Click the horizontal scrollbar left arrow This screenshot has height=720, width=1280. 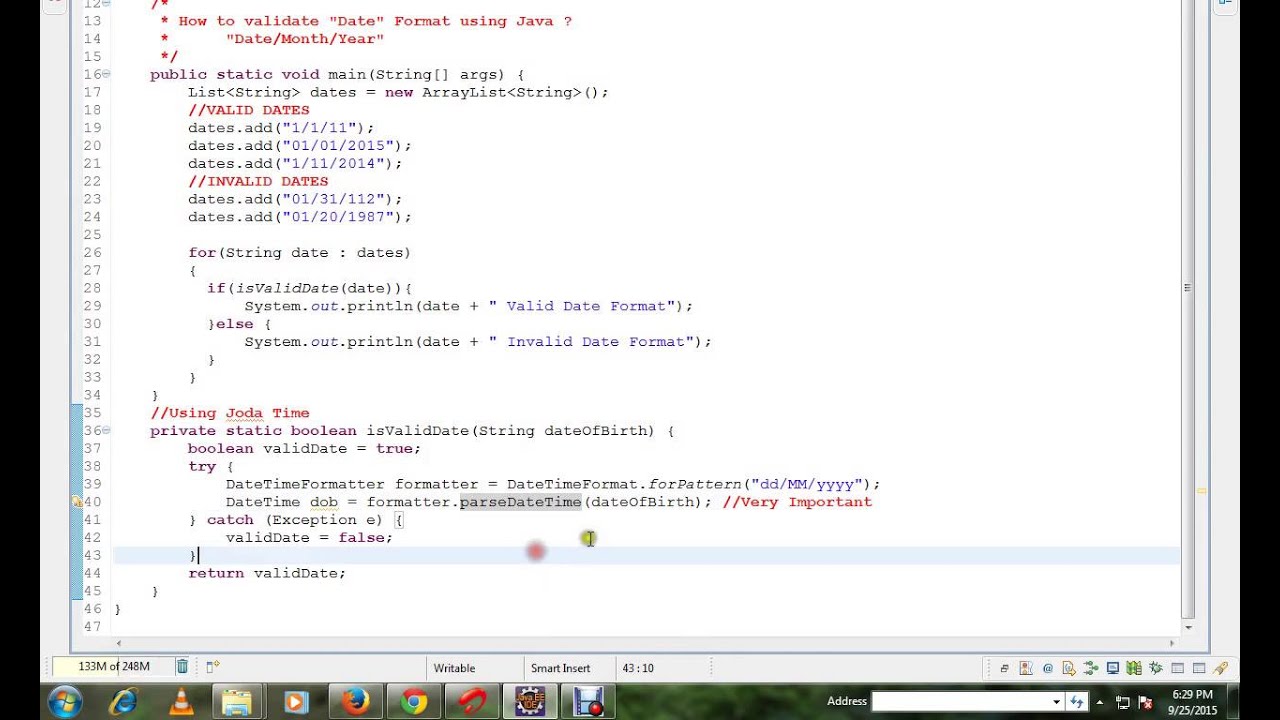[x=119, y=643]
